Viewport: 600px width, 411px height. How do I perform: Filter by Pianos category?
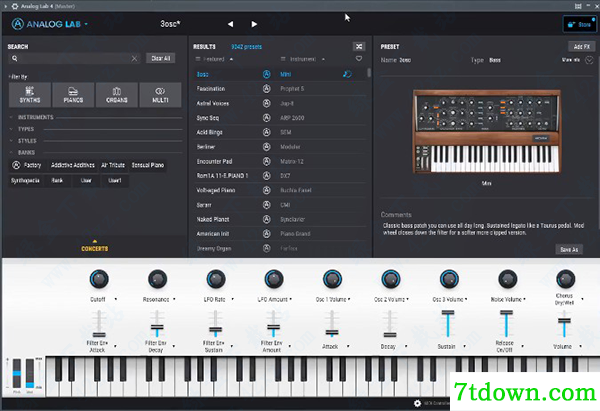click(x=73, y=95)
